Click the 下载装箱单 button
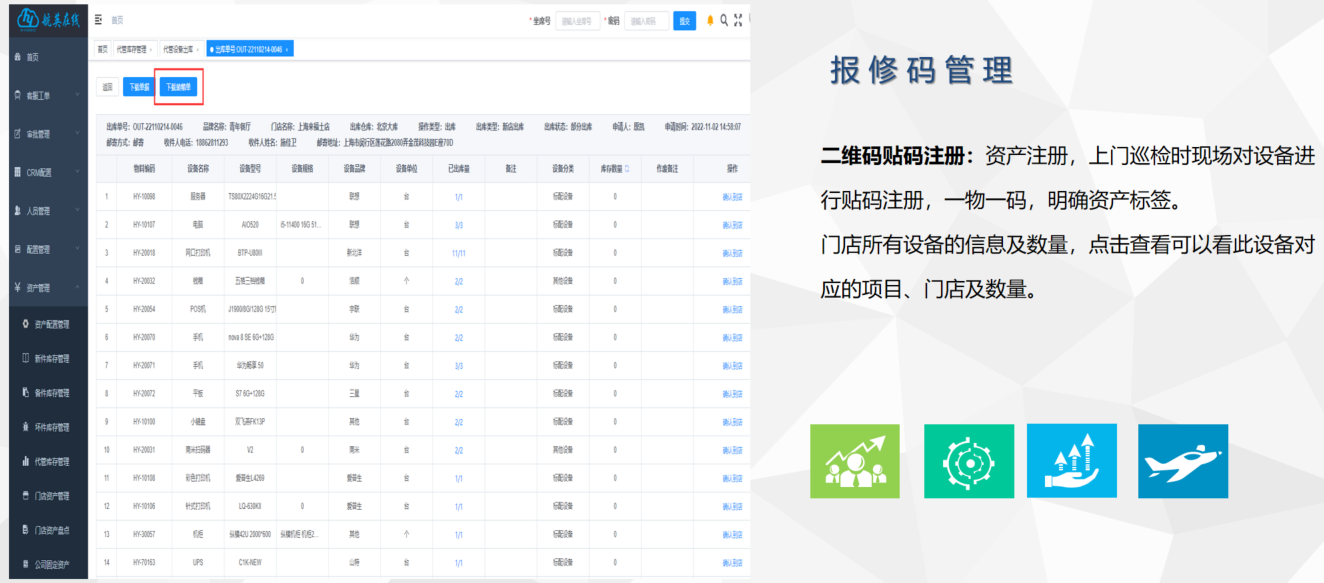This screenshot has width=1324, height=583. [179, 87]
